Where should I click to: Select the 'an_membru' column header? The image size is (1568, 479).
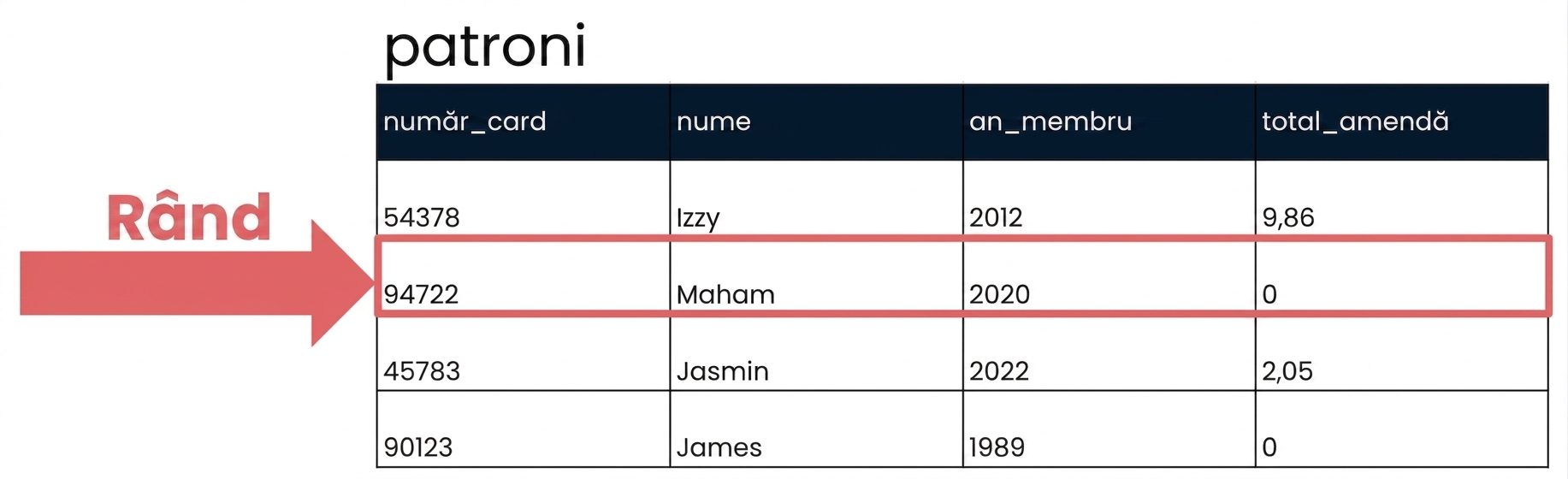pyautogui.click(x=1109, y=122)
